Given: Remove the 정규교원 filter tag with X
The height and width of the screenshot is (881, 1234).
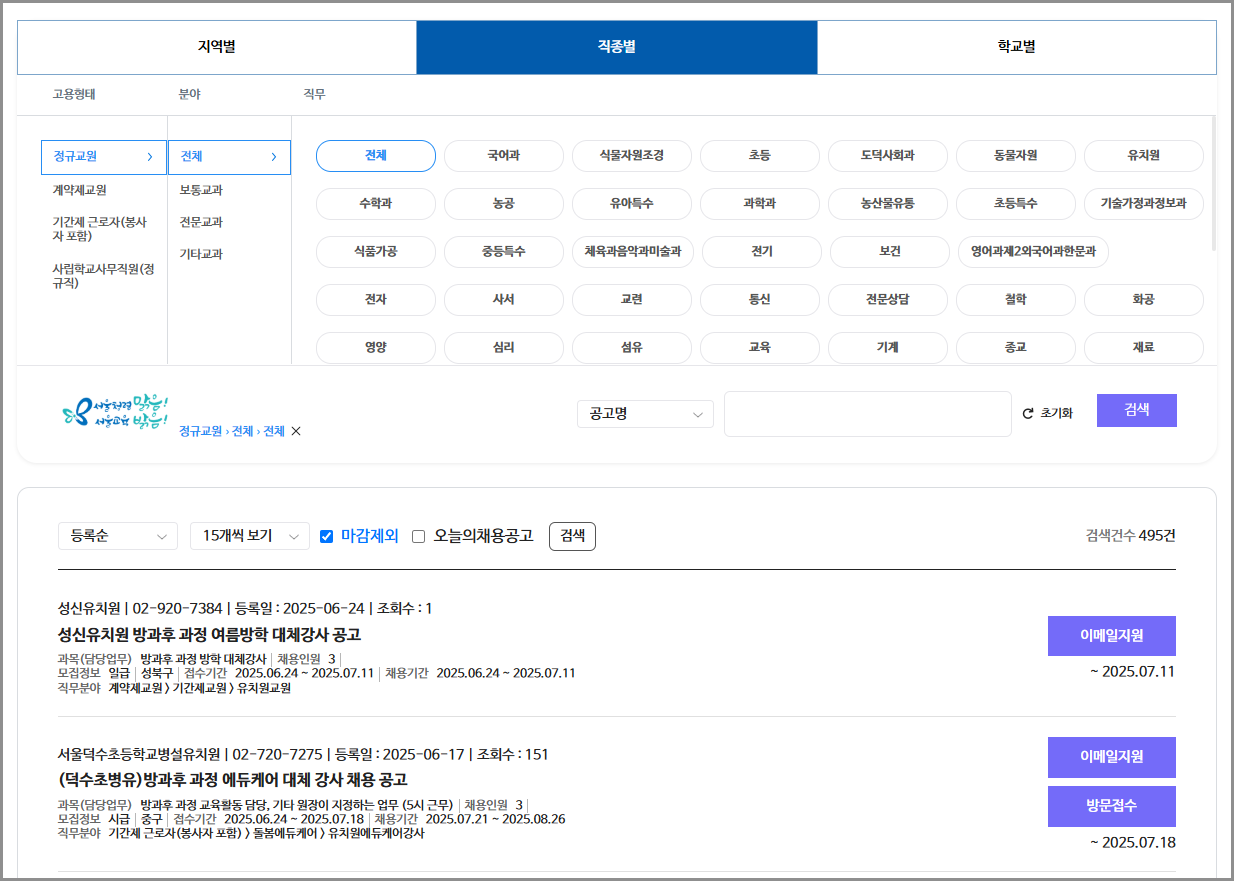Looking at the screenshot, I should tap(294, 431).
